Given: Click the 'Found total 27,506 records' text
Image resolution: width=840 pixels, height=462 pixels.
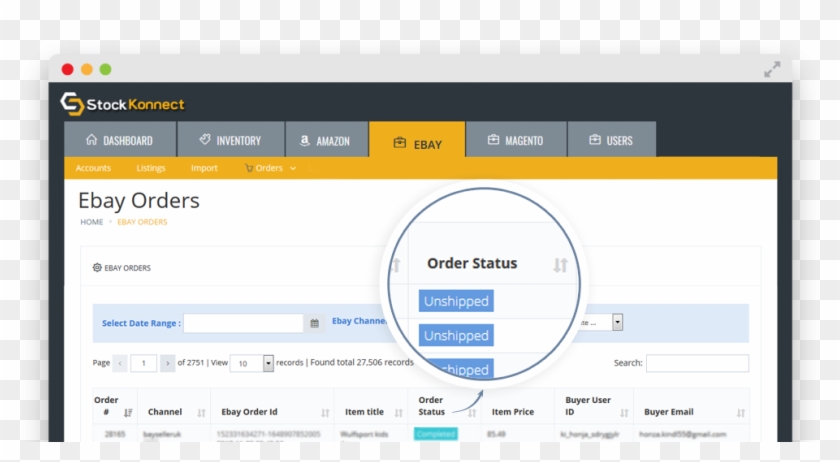Looking at the screenshot, I should tap(362, 362).
